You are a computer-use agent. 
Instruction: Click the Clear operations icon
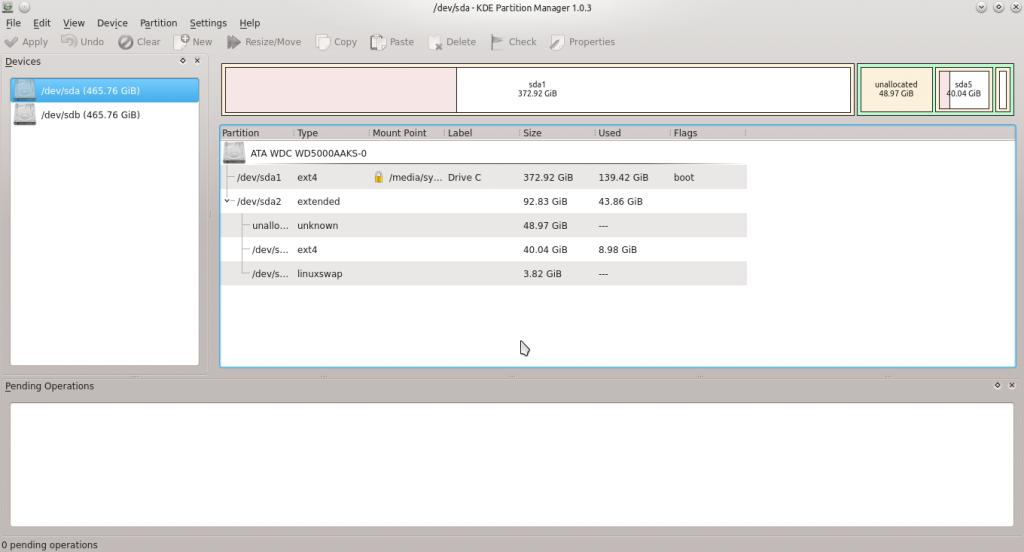click(x=126, y=42)
